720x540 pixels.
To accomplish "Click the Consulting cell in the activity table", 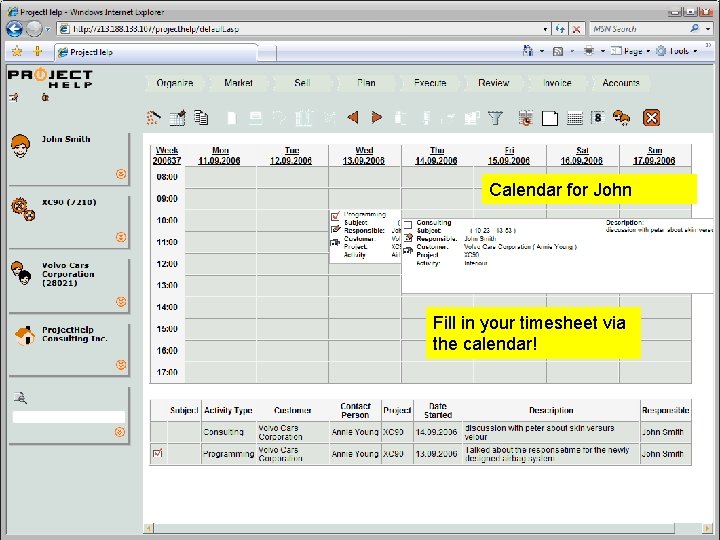I will (x=228, y=432).
